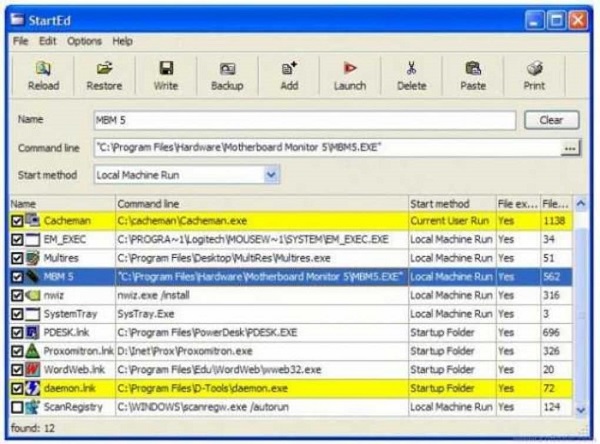Click the Delete scissors icon
This screenshot has width=600, height=444.
tap(411, 69)
